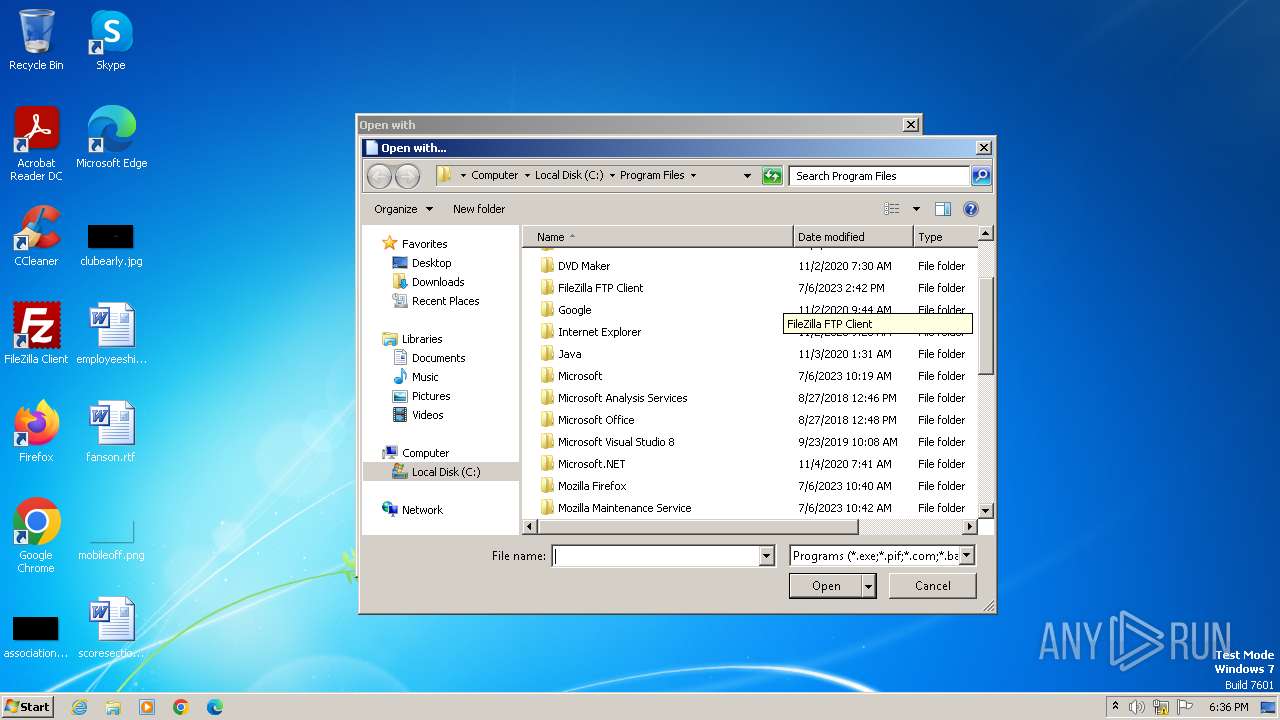Select clubearly.jpg file on desktop
The height and width of the screenshot is (720, 1280).
tap(111, 245)
